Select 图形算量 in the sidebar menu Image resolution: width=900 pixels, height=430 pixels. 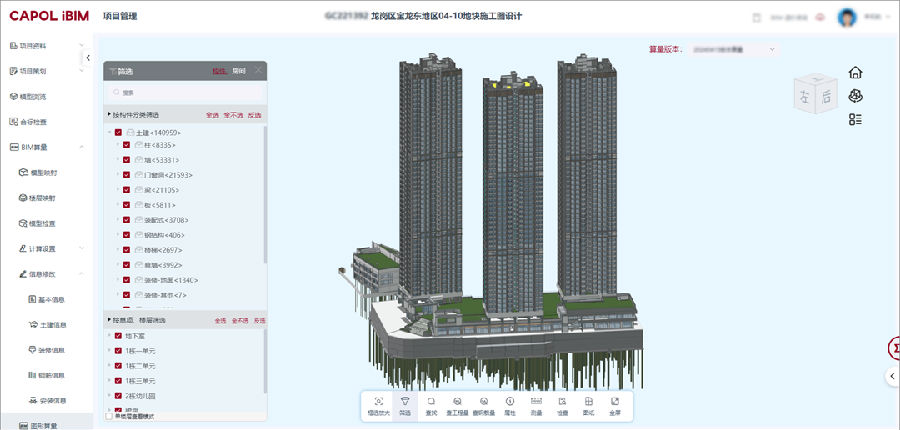44,426
